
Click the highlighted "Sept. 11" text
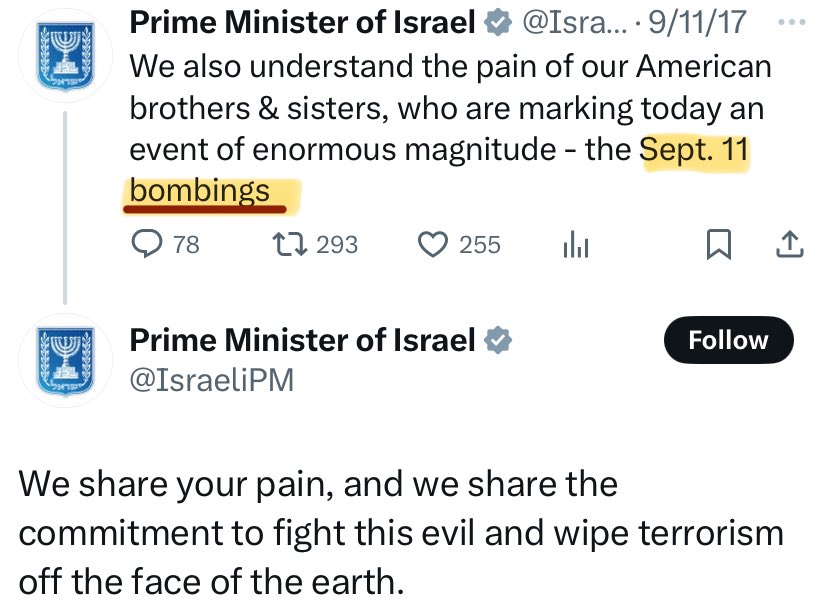tap(695, 150)
